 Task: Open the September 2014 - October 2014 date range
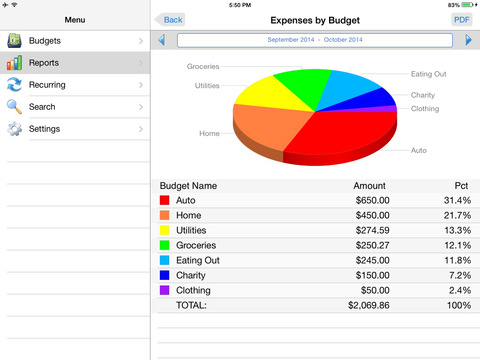(315, 40)
